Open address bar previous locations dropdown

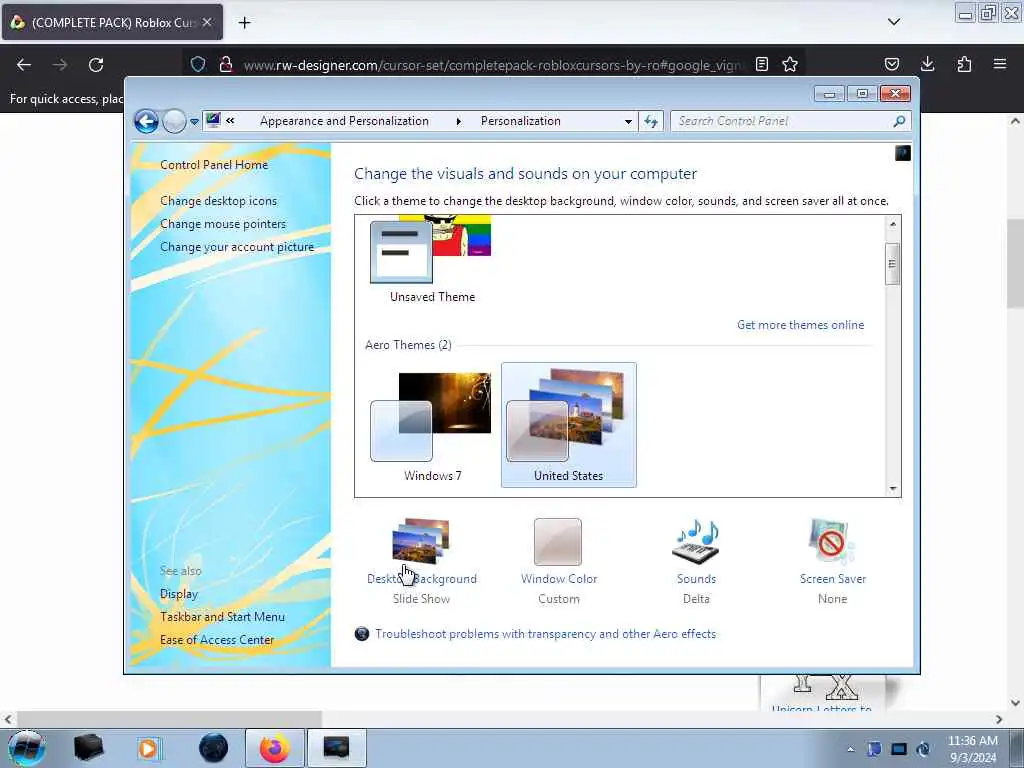[628, 121]
